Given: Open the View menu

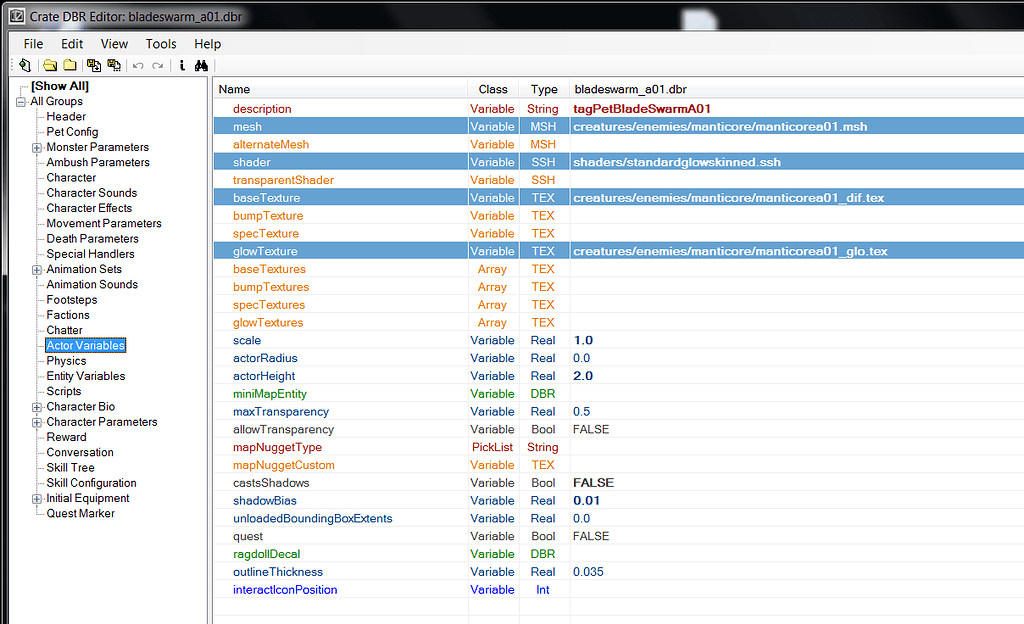Looking at the screenshot, I should pyautogui.click(x=114, y=44).
